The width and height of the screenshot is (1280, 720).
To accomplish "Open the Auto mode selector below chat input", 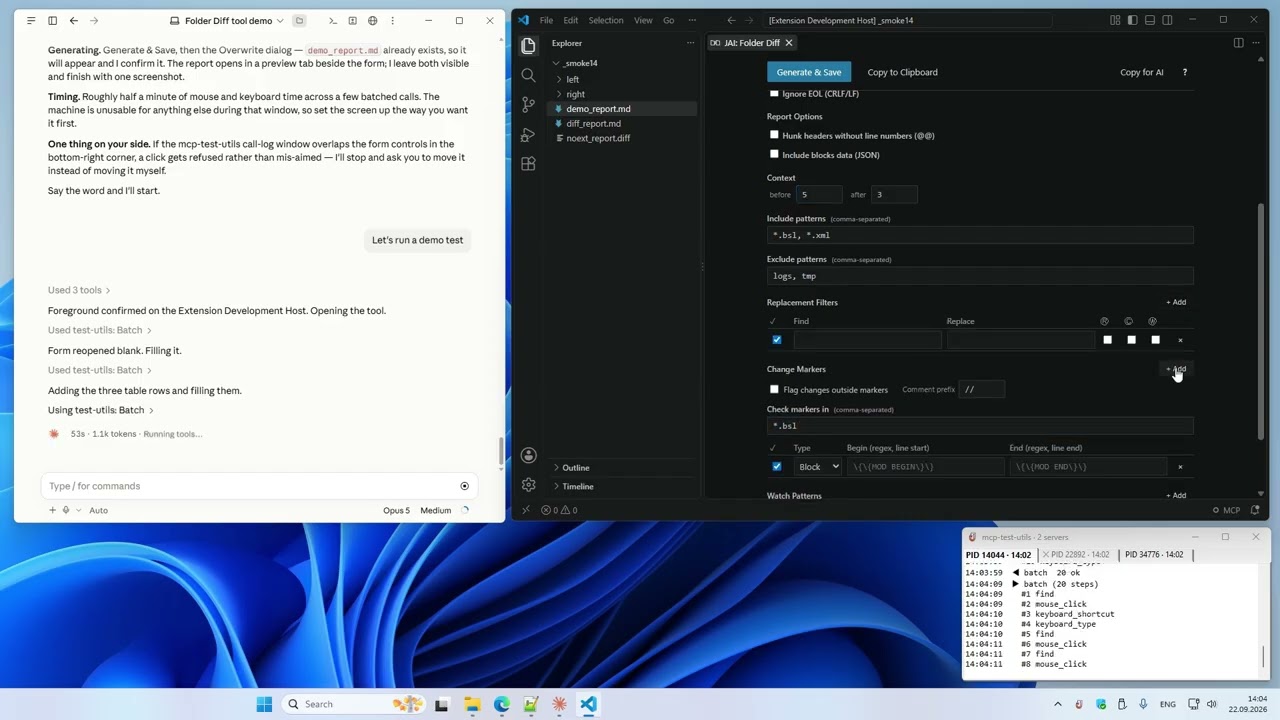I will (x=98, y=510).
